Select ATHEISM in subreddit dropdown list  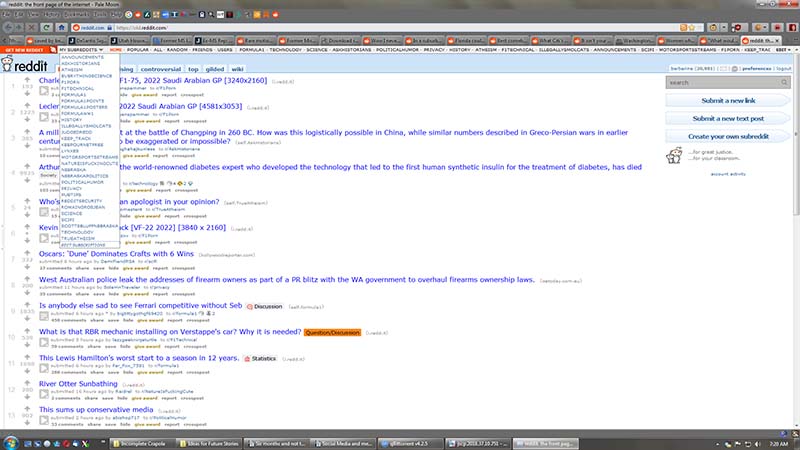point(71,69)
